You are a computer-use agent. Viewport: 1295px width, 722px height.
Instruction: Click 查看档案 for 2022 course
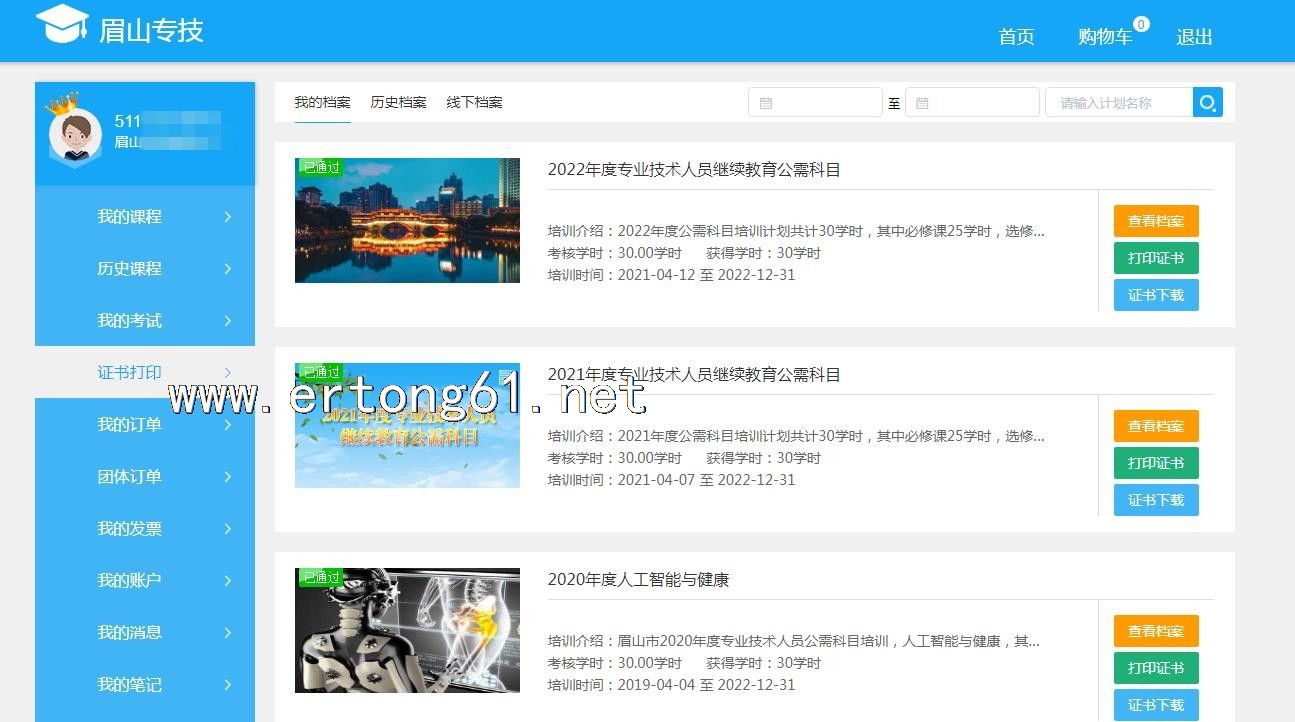[1155, 221]
